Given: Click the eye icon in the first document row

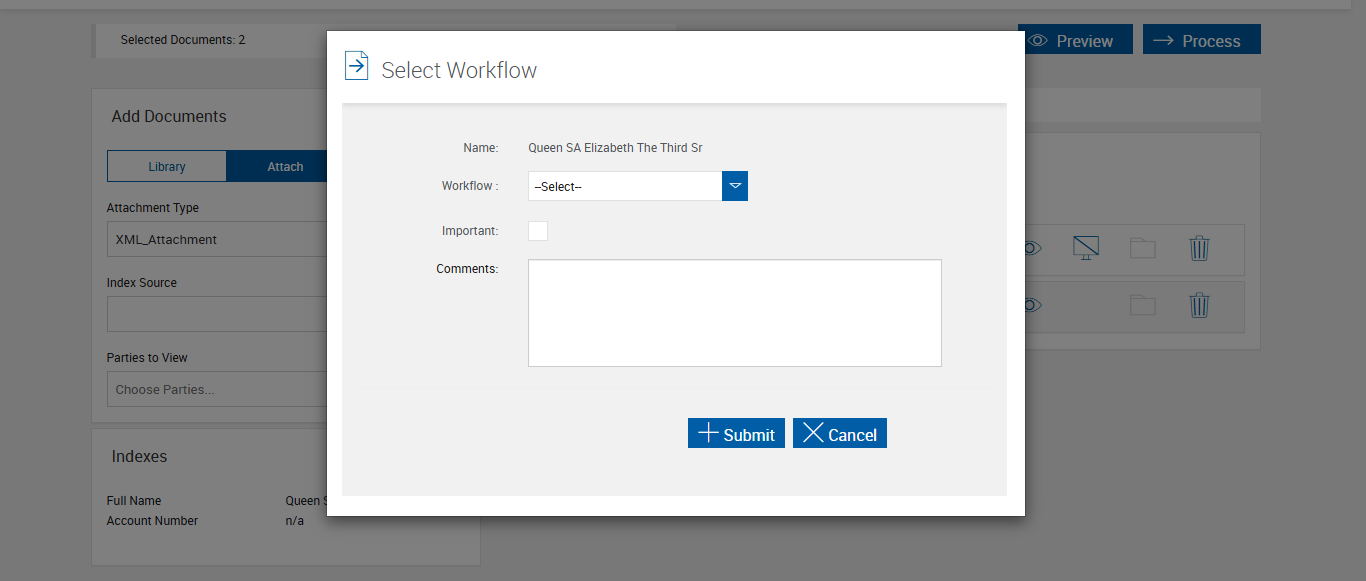Looking at the screenshot, I should (1033, 248).
